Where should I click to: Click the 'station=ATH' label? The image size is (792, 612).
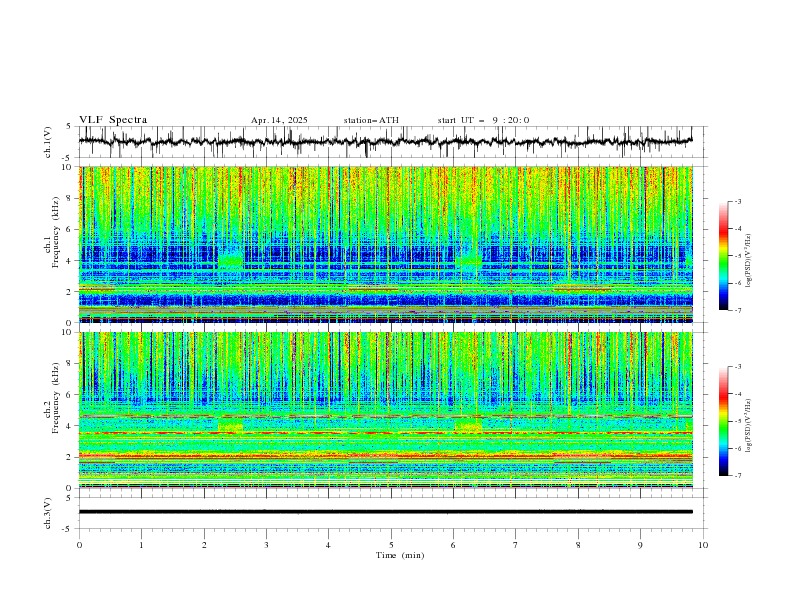click(371, 120)
